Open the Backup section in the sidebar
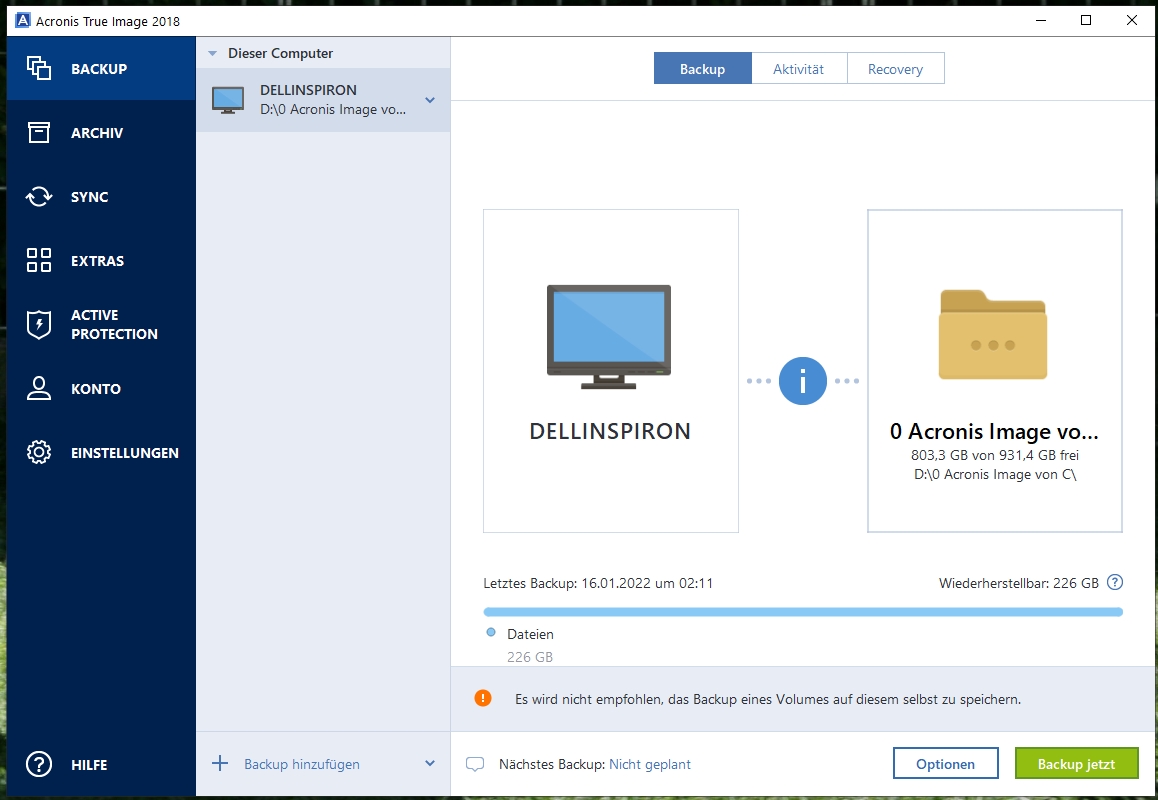1158x800 pixels. tap(101, 69)
